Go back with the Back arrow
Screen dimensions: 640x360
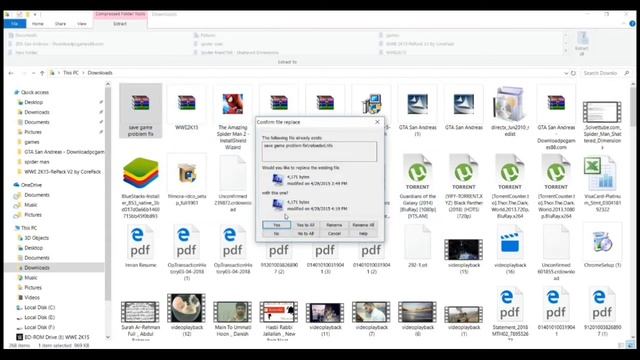pyautogui.click(x=11, y=73)
